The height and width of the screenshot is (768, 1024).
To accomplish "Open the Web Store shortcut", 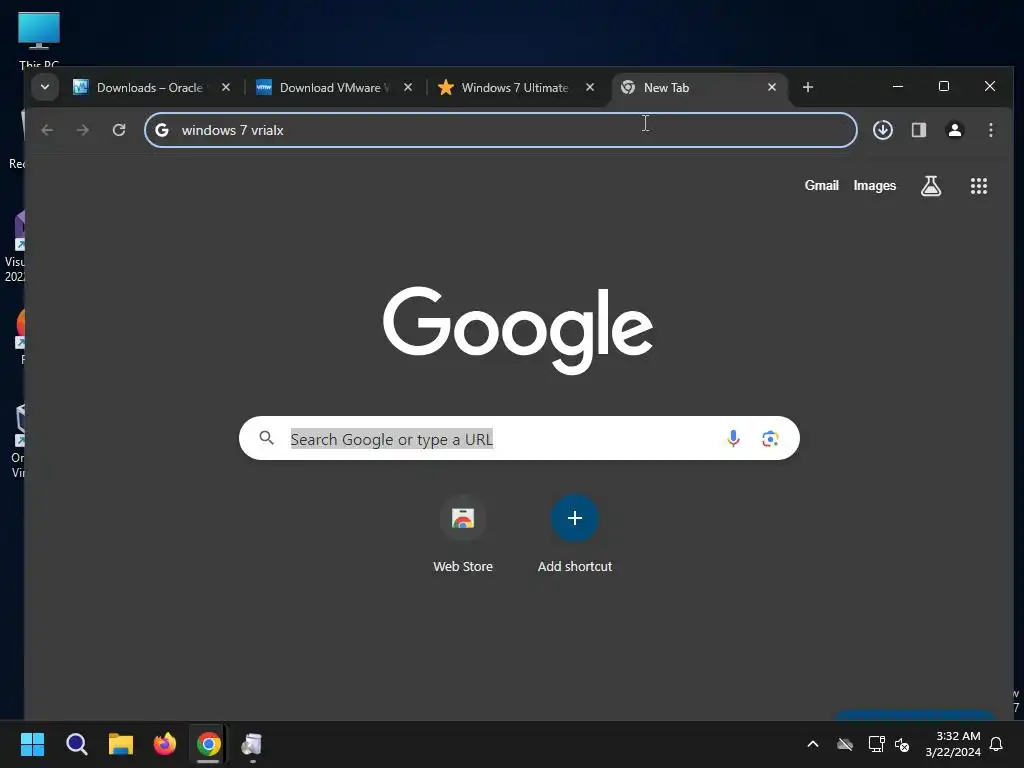I will pos(463,534).
